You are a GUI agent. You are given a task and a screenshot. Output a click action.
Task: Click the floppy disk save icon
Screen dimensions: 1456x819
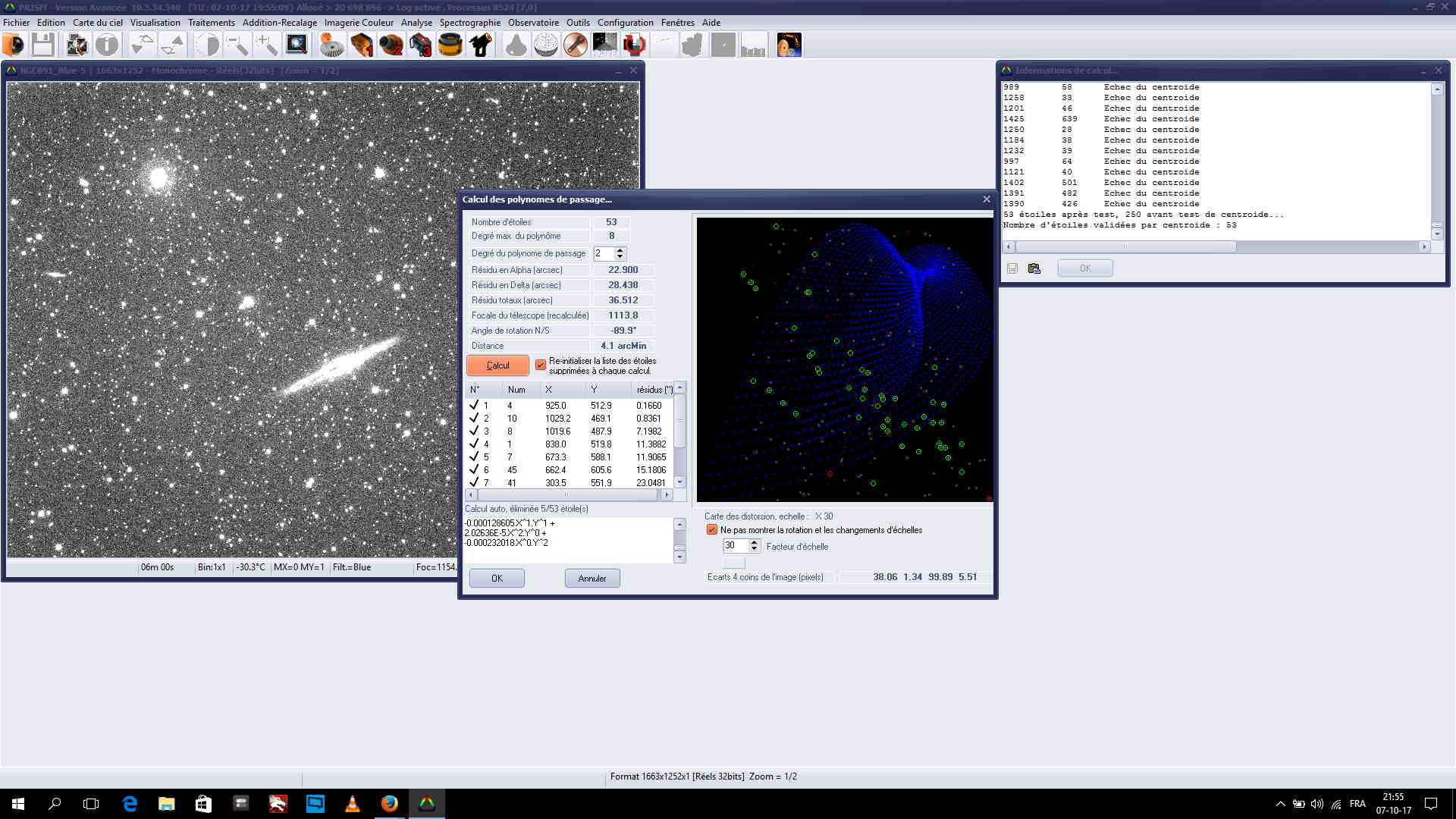[x=43, y=45]
